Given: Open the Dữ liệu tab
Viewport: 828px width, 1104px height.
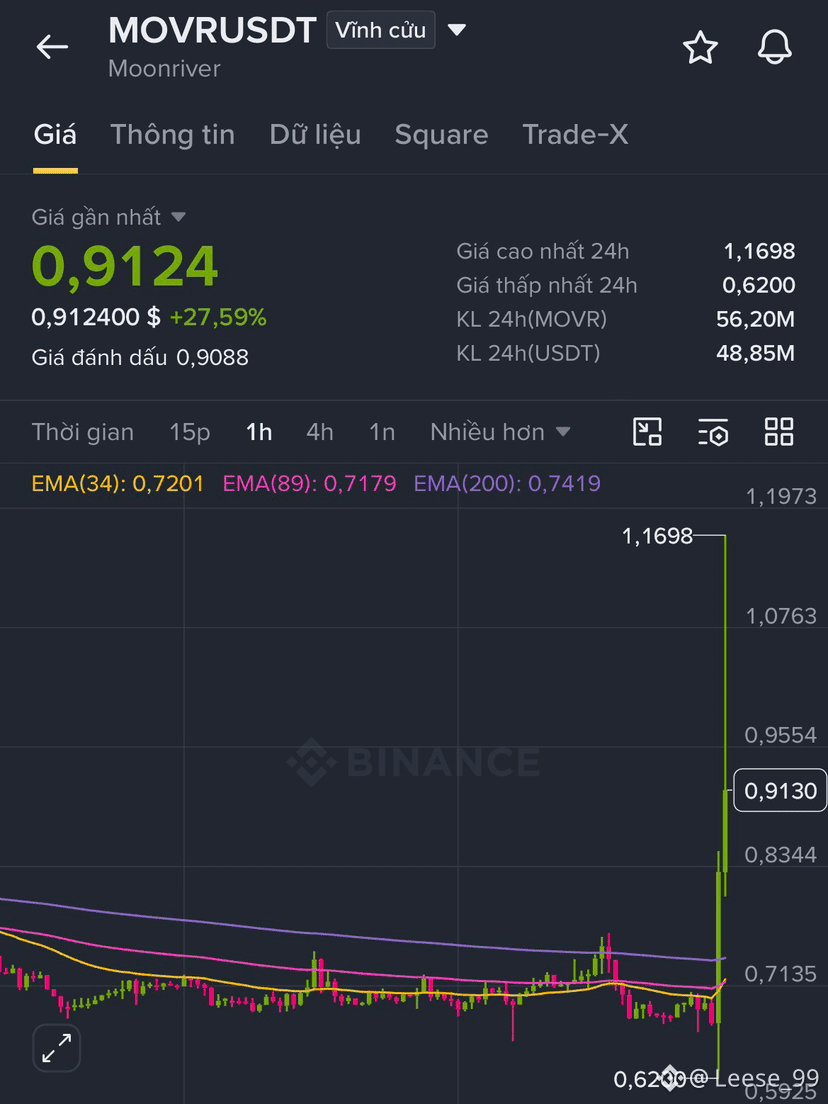Looking at the screenshot, I should click(315, 134).
